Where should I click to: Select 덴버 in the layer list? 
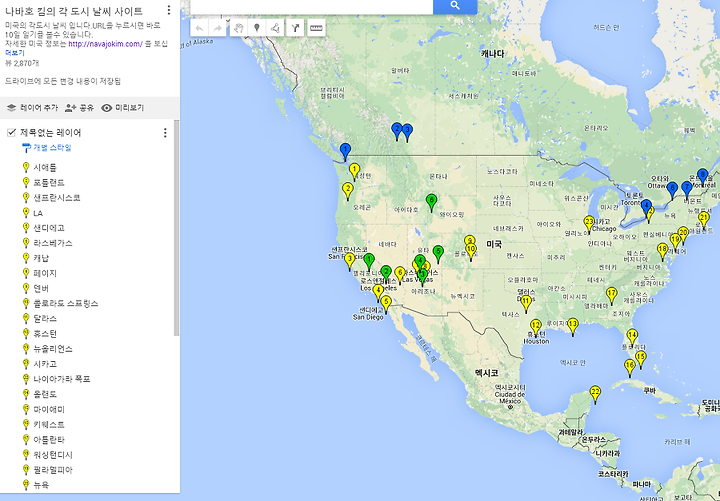[x=41, y=289]
